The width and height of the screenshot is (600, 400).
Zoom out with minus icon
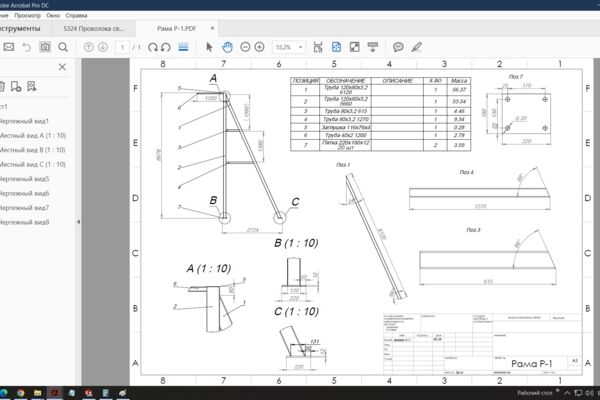(245, 47)
